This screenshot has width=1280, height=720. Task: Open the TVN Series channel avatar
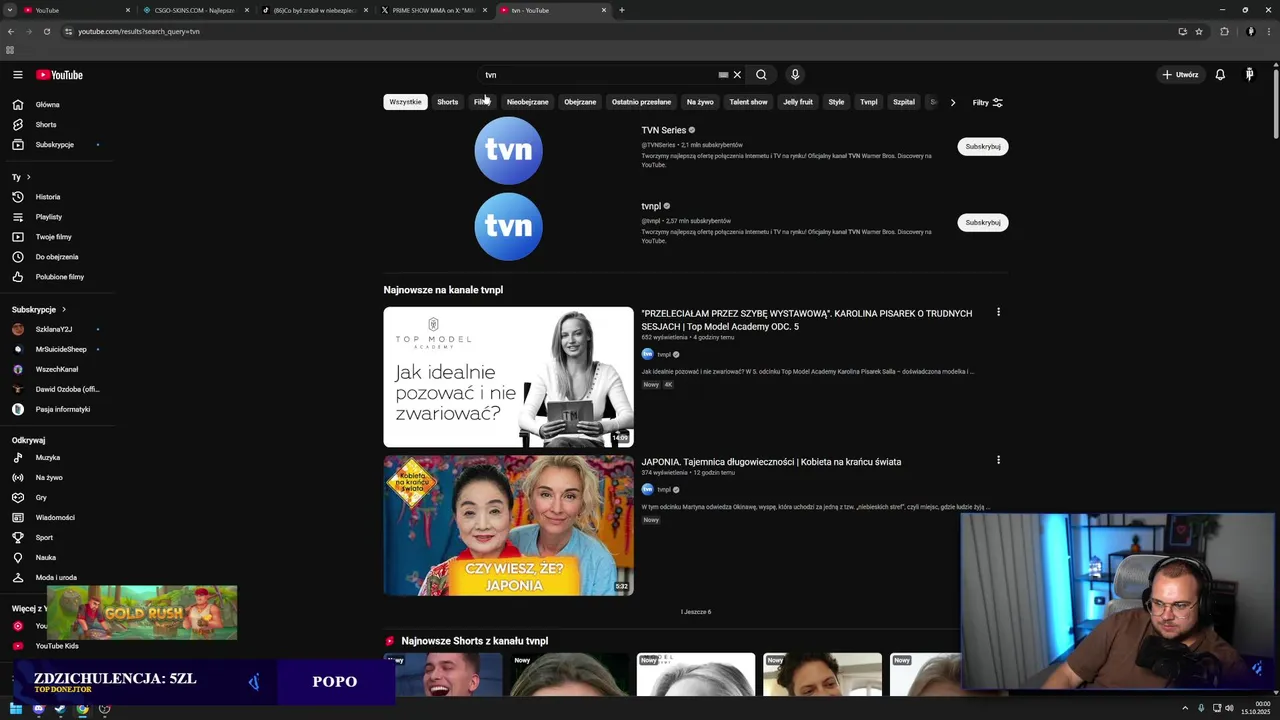[x=508, y=150]
